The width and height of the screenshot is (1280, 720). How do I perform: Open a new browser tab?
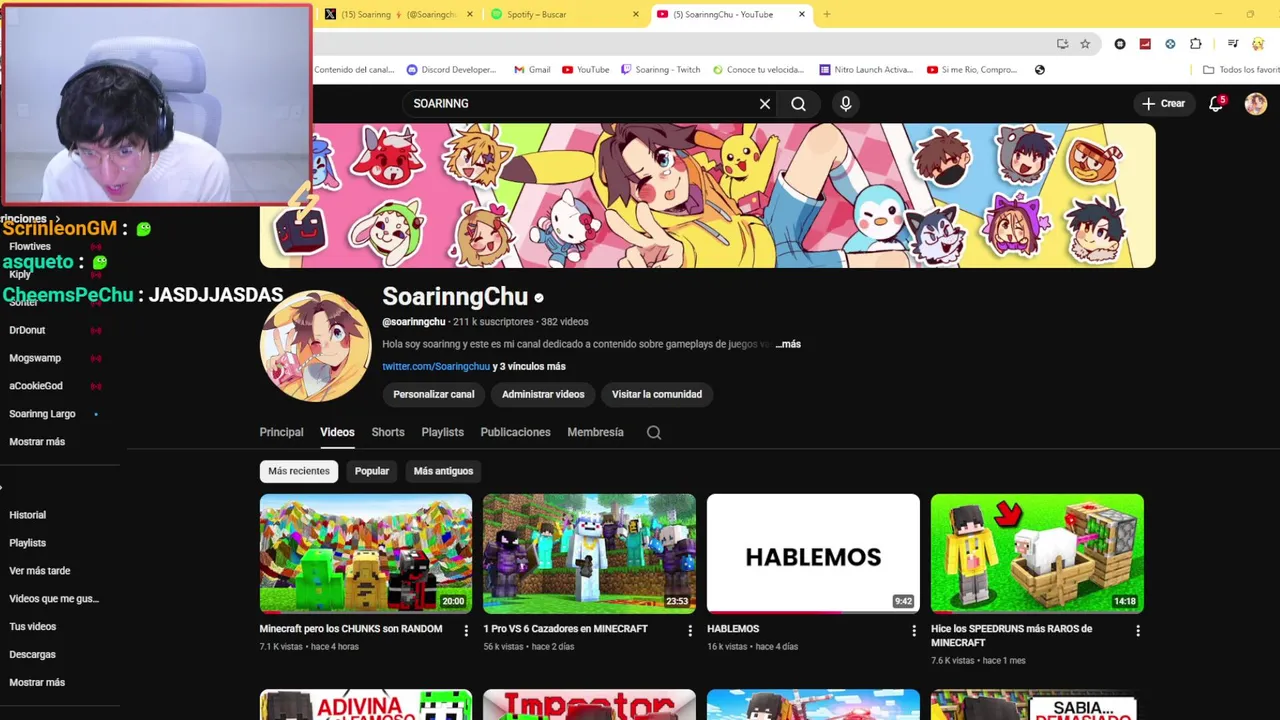(x=826, y=14)
